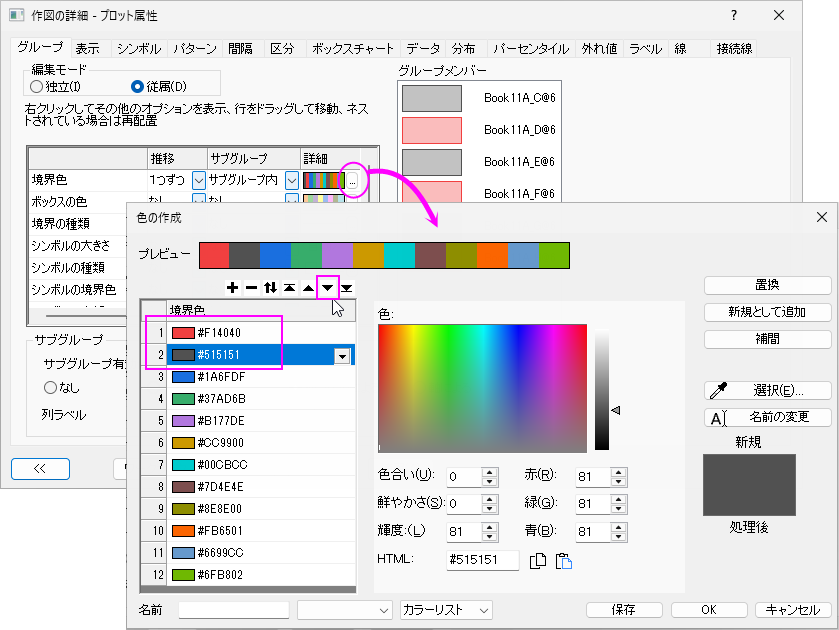
Task: Close the 色の作成 dialog
Action: [x=822, y=217]
